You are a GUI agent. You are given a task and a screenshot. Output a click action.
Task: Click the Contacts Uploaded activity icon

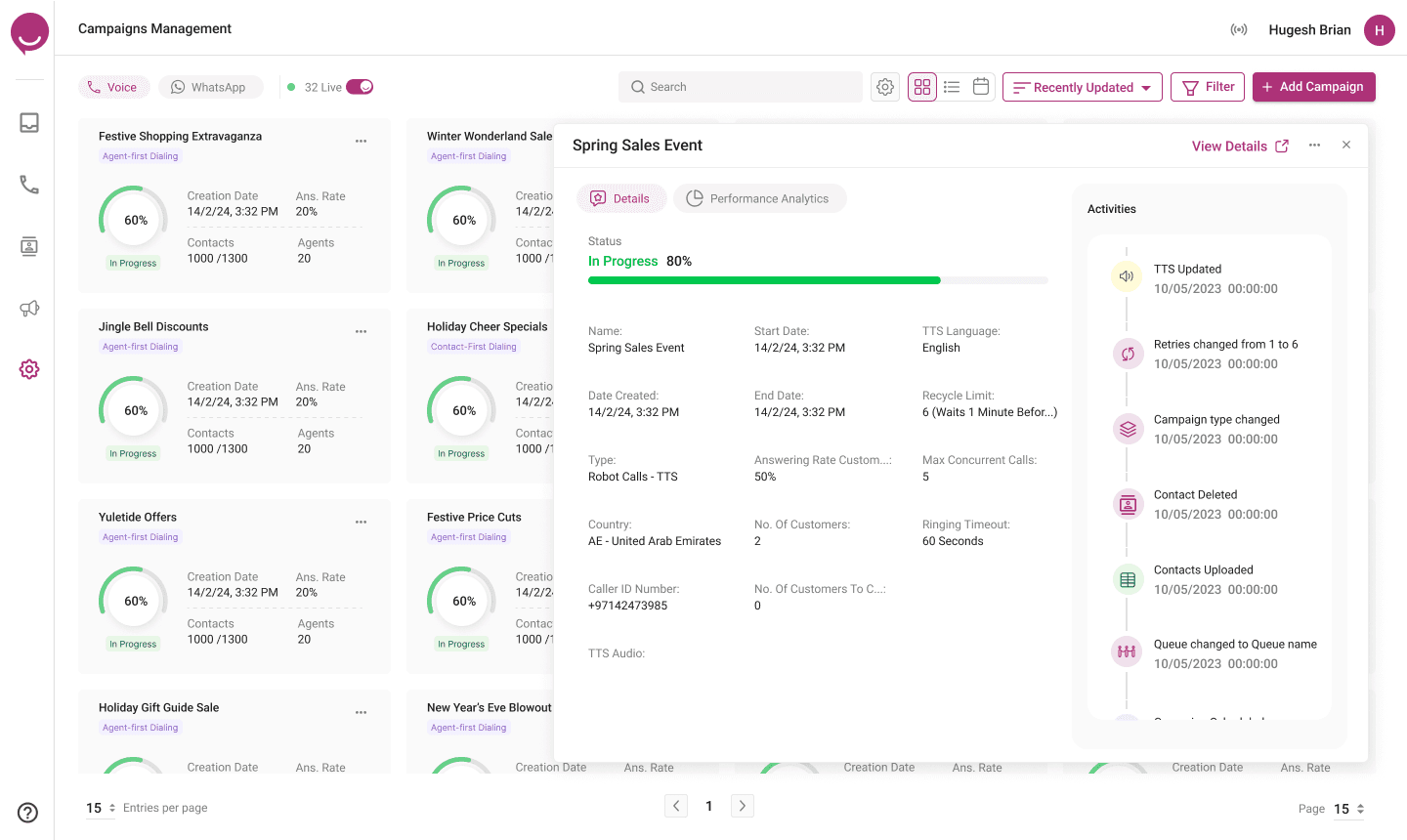pyautogui.click(x=1128, y=579)
